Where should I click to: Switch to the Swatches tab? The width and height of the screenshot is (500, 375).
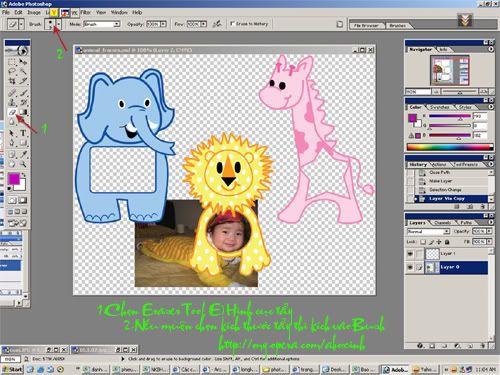click(x=439, y=107)
